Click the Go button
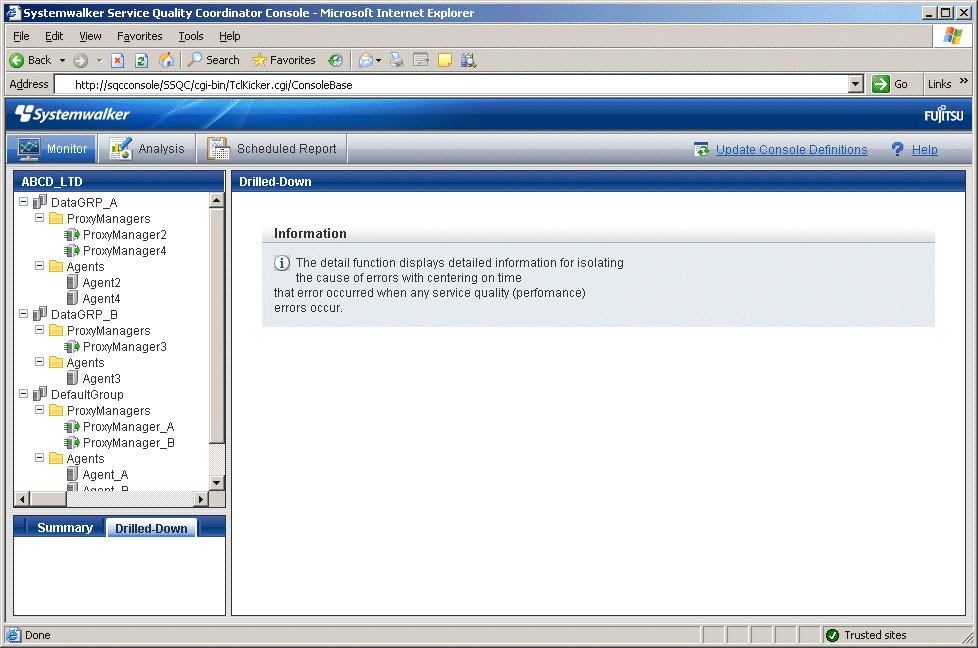This screenshot has width=978, height=648. [x=890, y=84]
